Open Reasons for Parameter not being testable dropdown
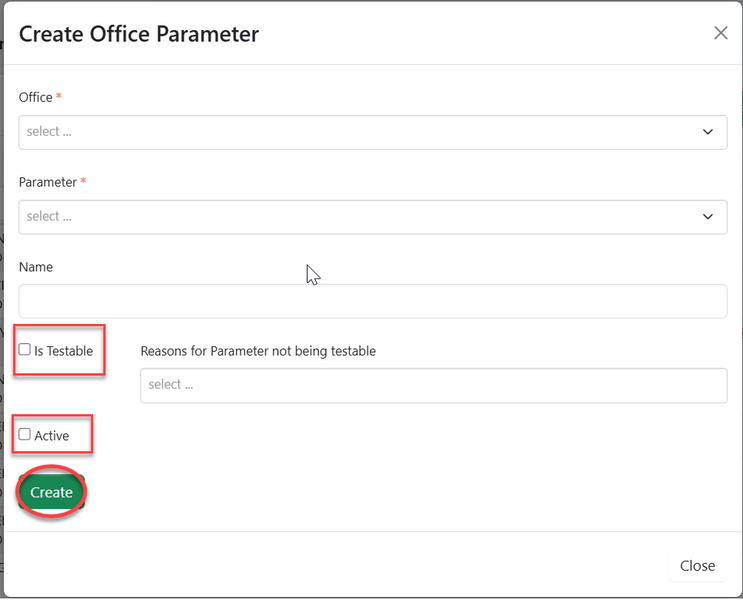 click(x=433, y=385)
